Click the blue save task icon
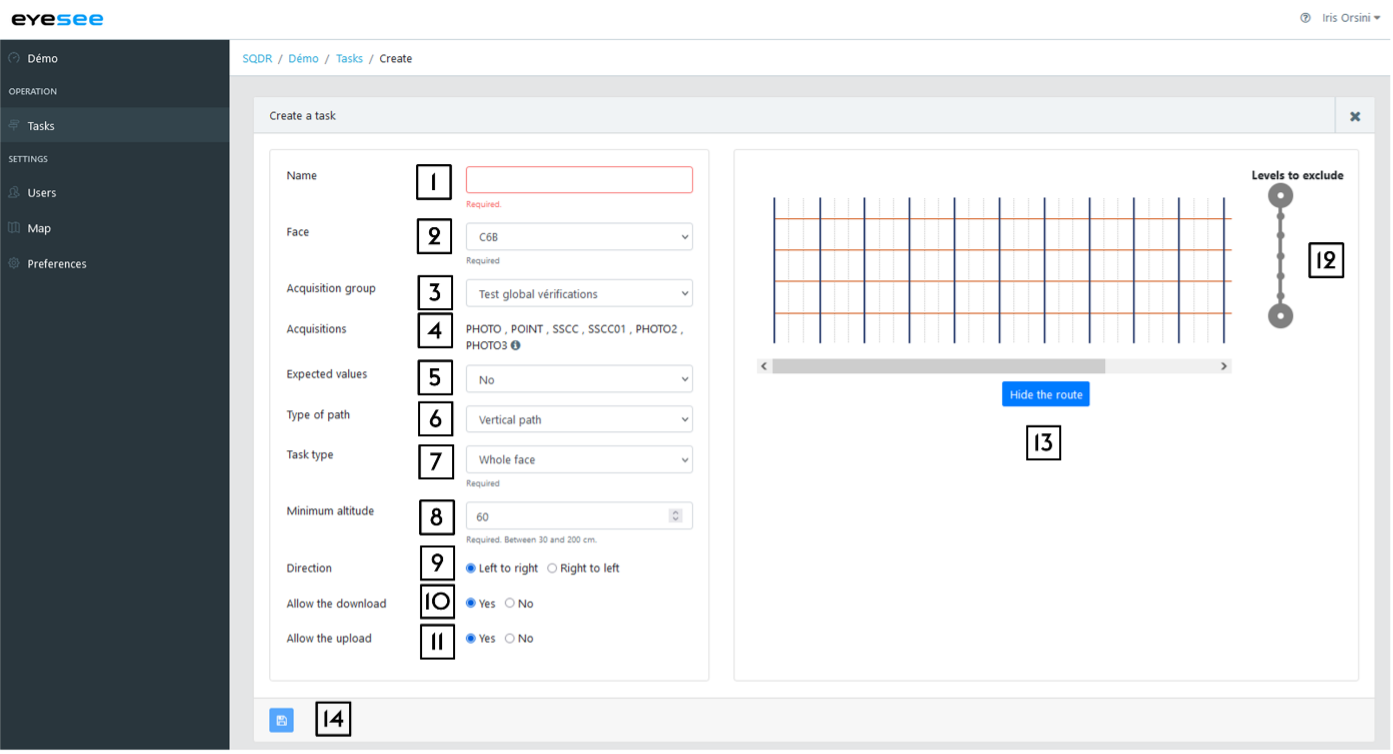 [282, 721]
